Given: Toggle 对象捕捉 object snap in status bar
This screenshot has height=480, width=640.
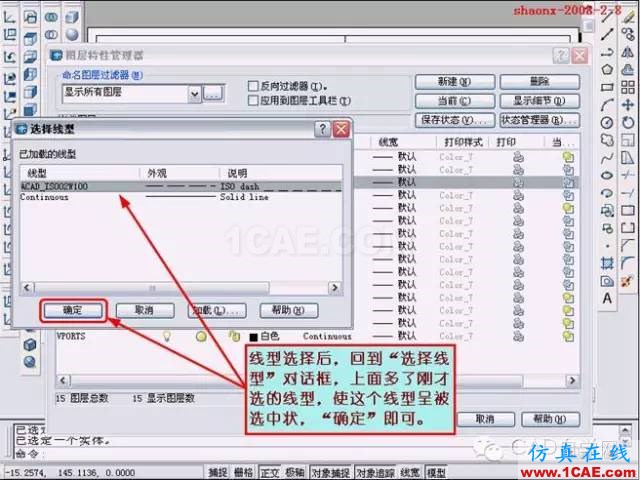Looking at the screenshot, I should [331, 472].
